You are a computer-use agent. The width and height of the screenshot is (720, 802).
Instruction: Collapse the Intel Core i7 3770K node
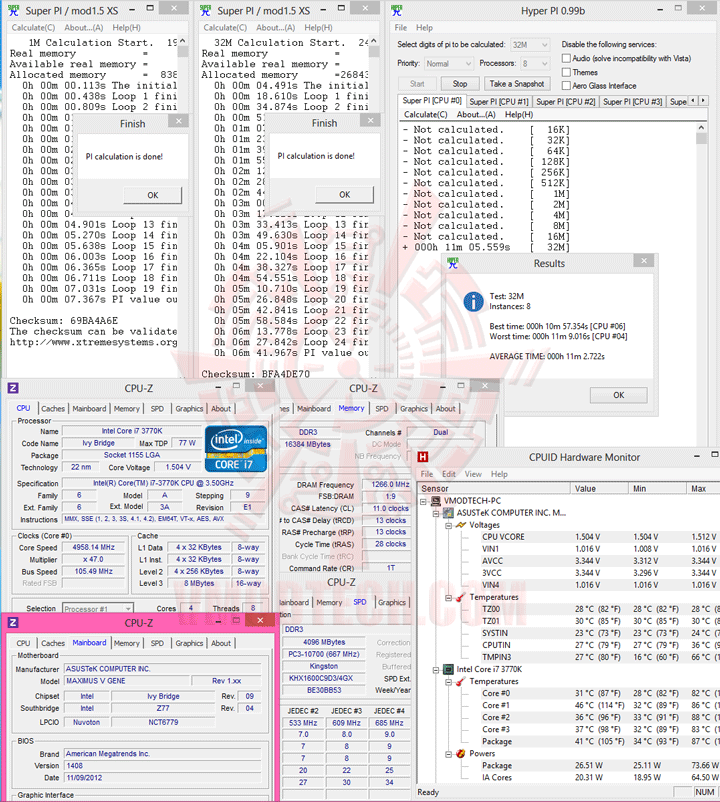[x=436, y=670]
